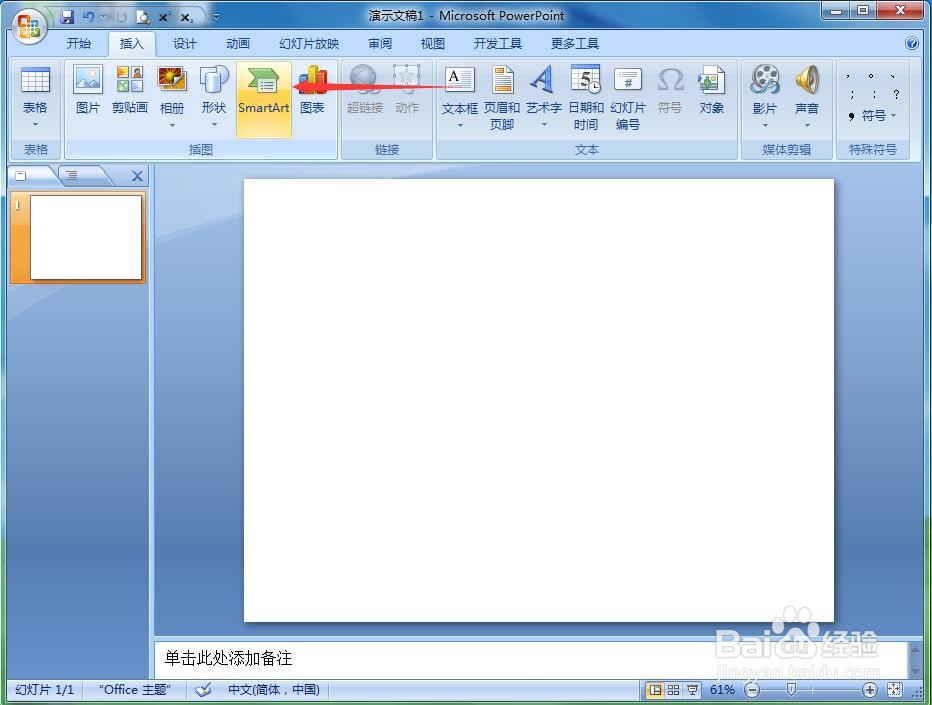Switch to the 幻灯片放映 ribbon tab
The width and height of the screenshot is (932, 705).
[x=308, y=43]
